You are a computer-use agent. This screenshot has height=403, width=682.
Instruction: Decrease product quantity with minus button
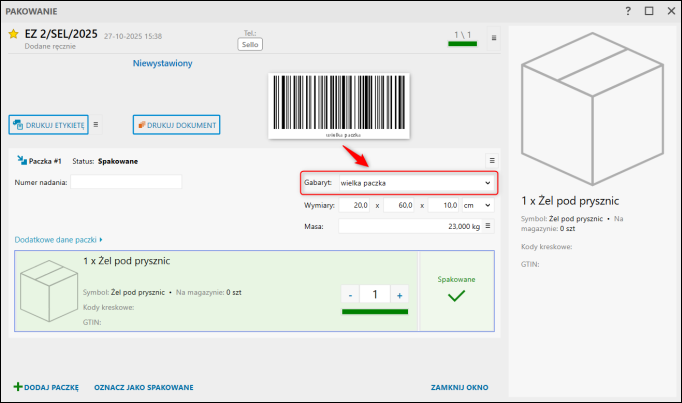[350, 295]
